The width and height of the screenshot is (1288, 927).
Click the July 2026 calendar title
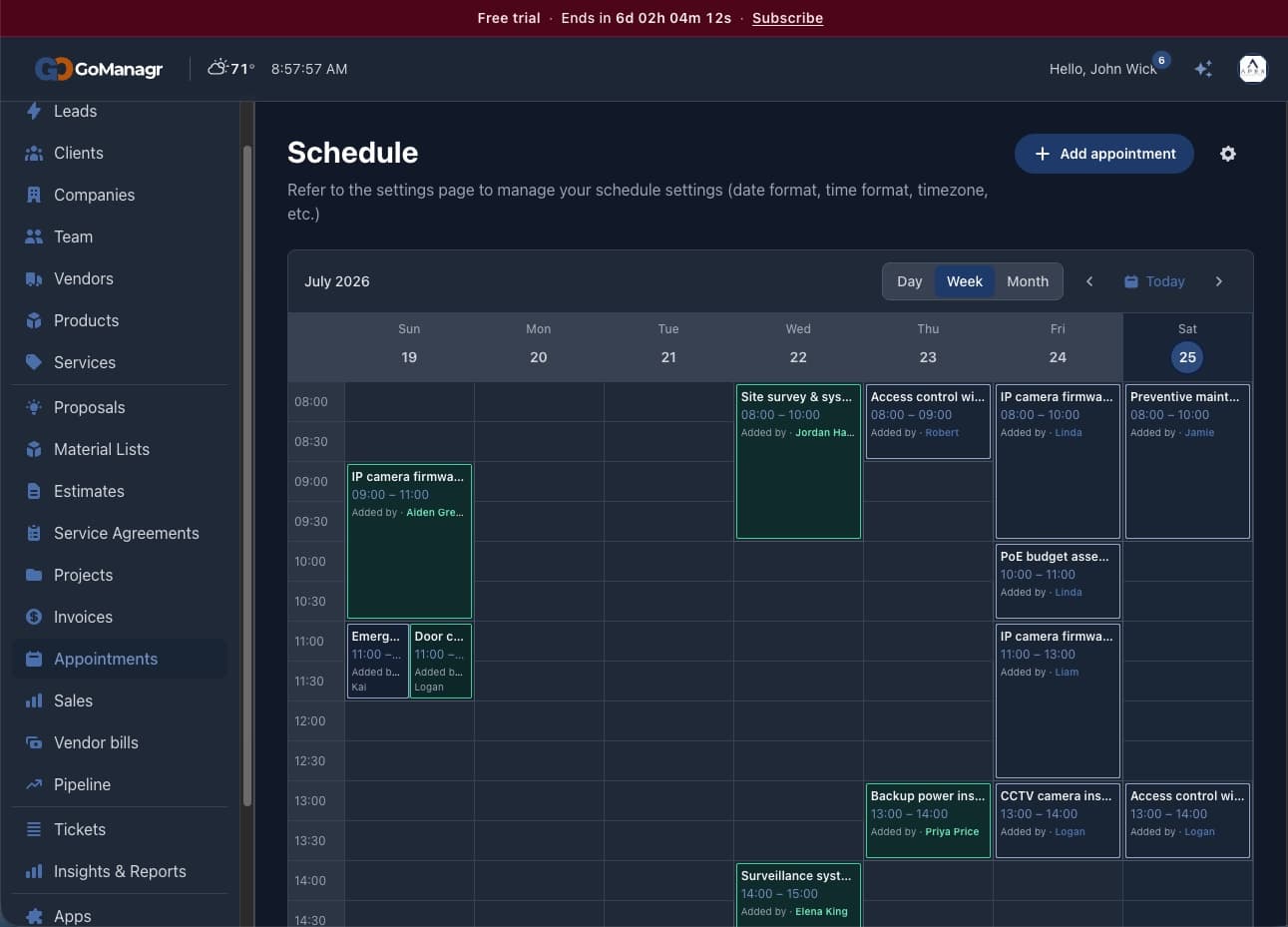click(x=337, y=281)
